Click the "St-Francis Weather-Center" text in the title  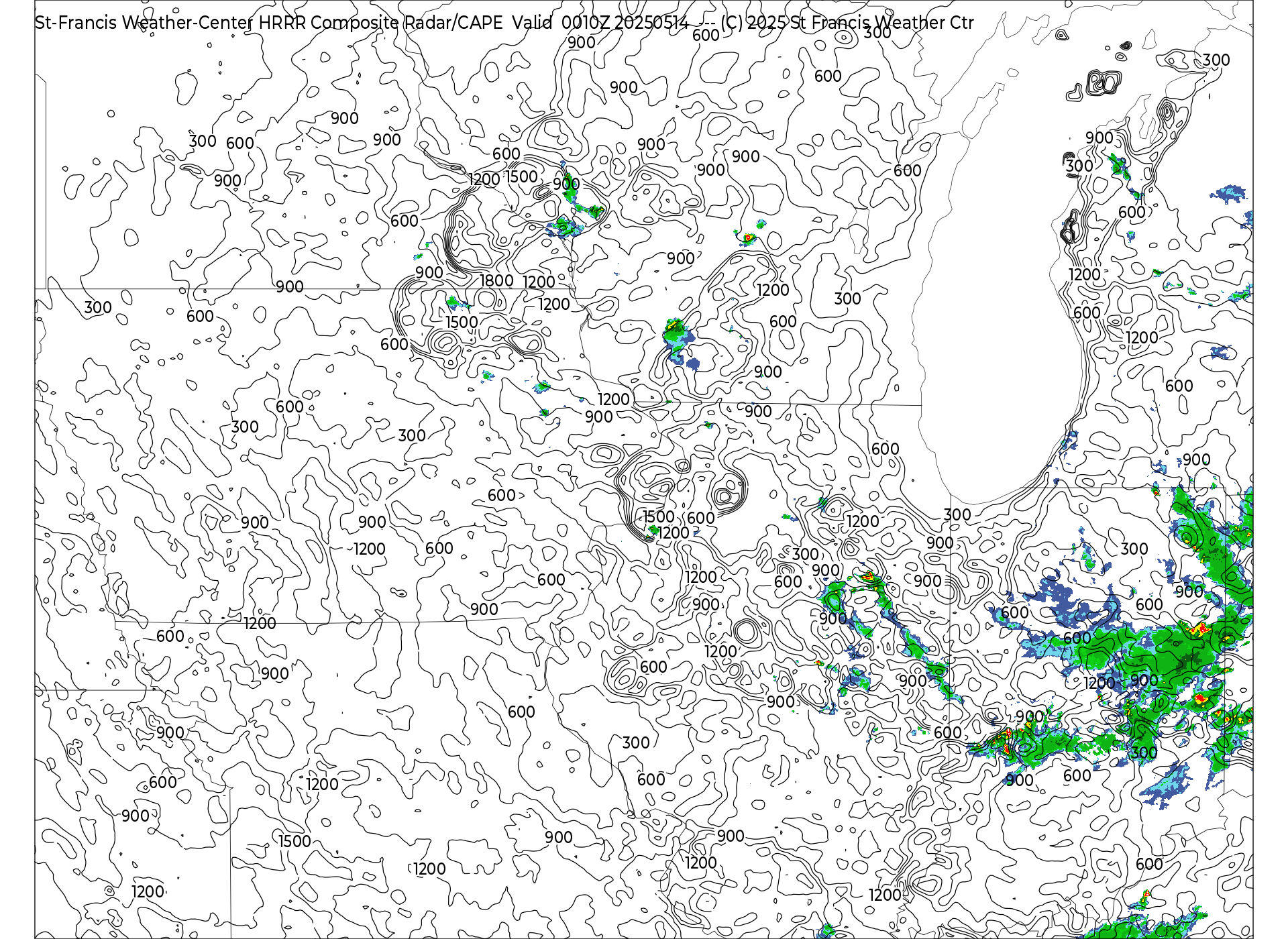click(x=144, y=23)
